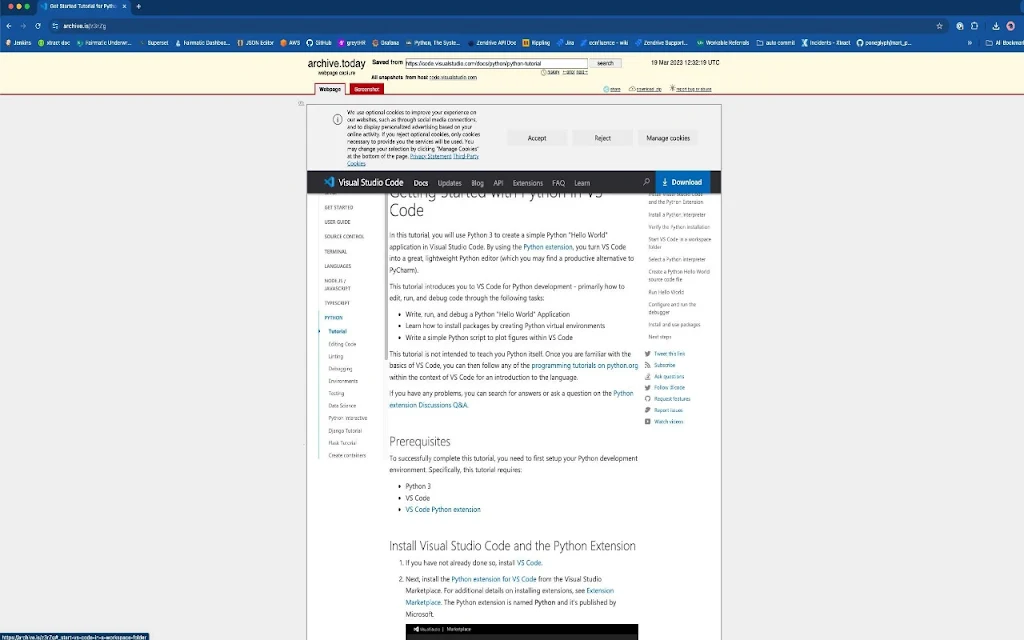Bookmark this page with star icon
The image size is (1024, 640).
tap(939, 26)
